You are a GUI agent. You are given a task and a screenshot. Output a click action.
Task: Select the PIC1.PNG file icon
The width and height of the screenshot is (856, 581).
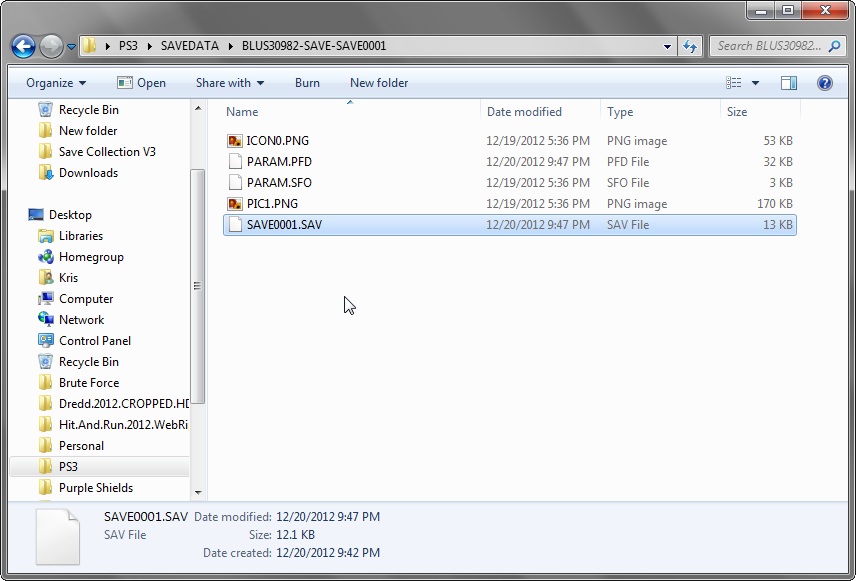235,204
